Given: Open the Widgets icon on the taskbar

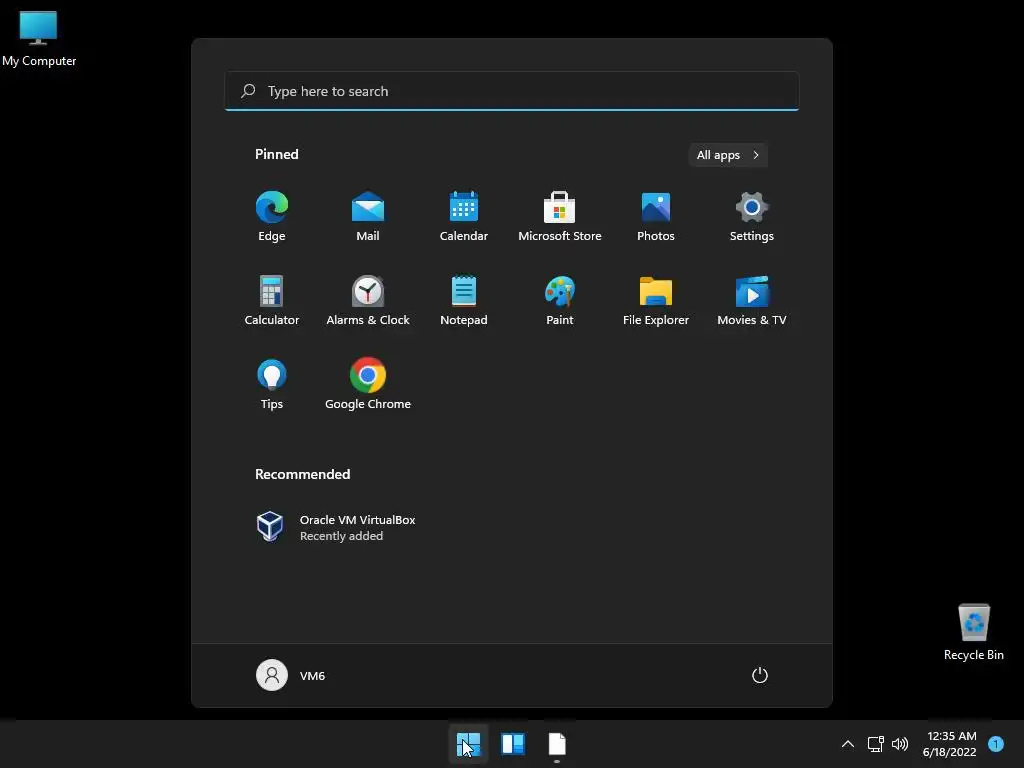Looking at the screenshot, I should tap(513, 744).
